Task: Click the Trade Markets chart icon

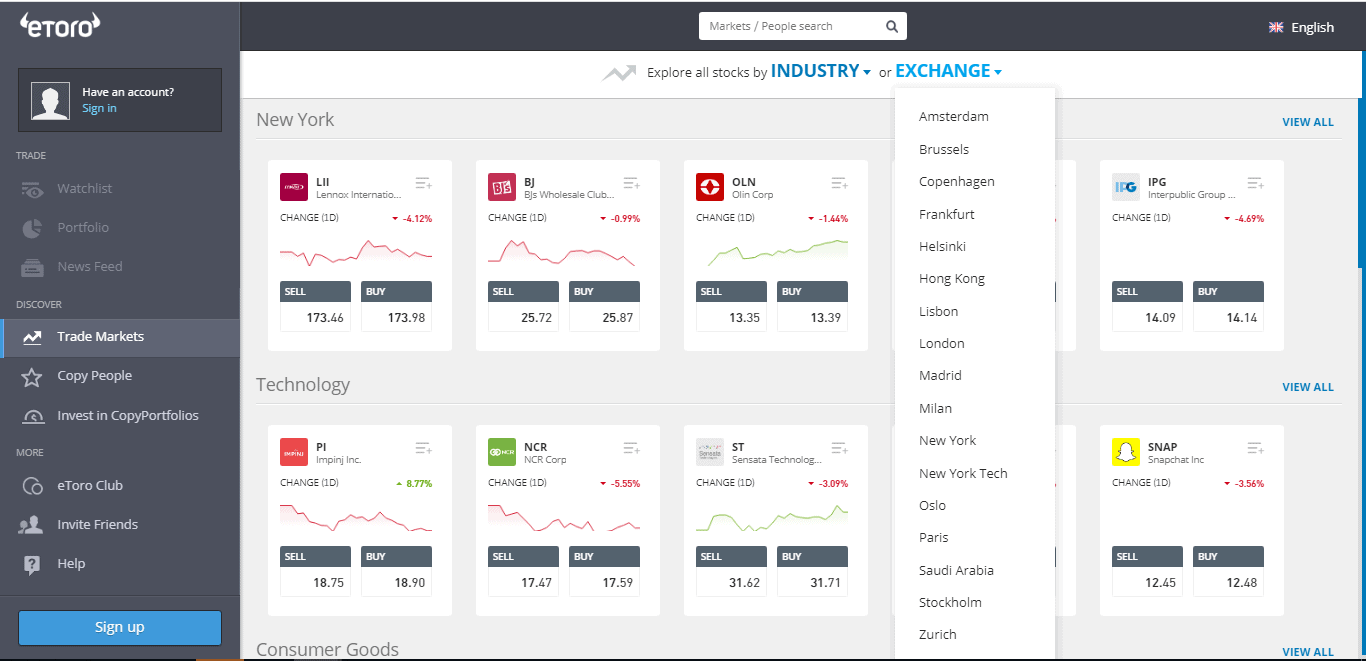Action: [x=32, y=337]
